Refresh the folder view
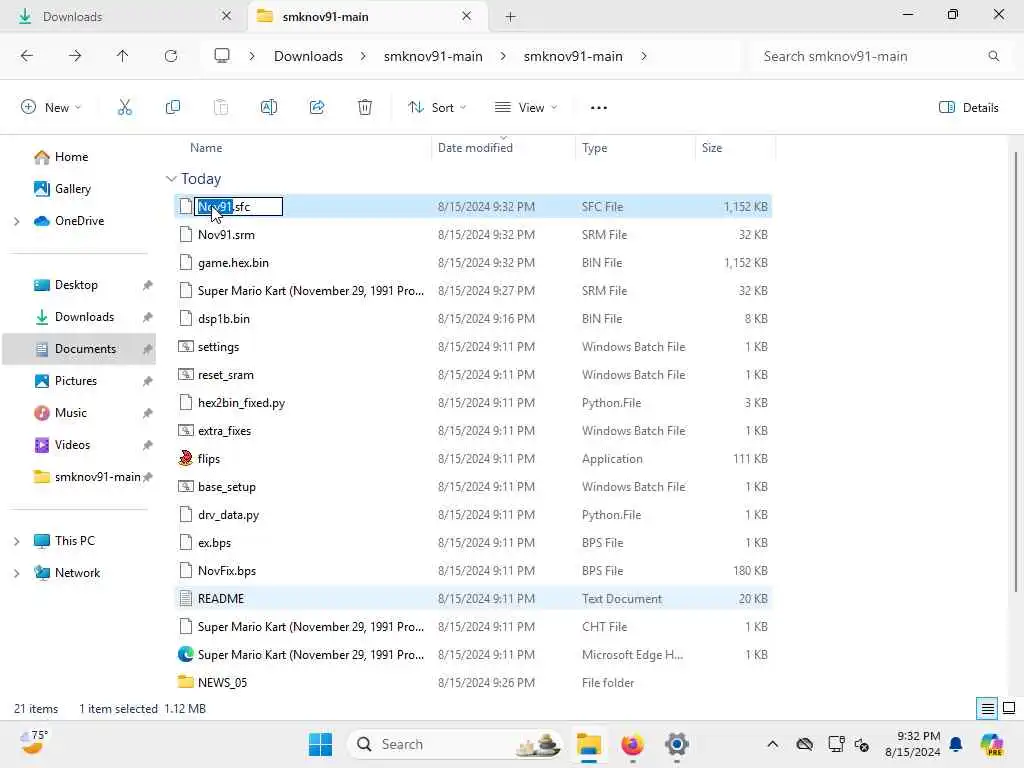 point(171,56)
